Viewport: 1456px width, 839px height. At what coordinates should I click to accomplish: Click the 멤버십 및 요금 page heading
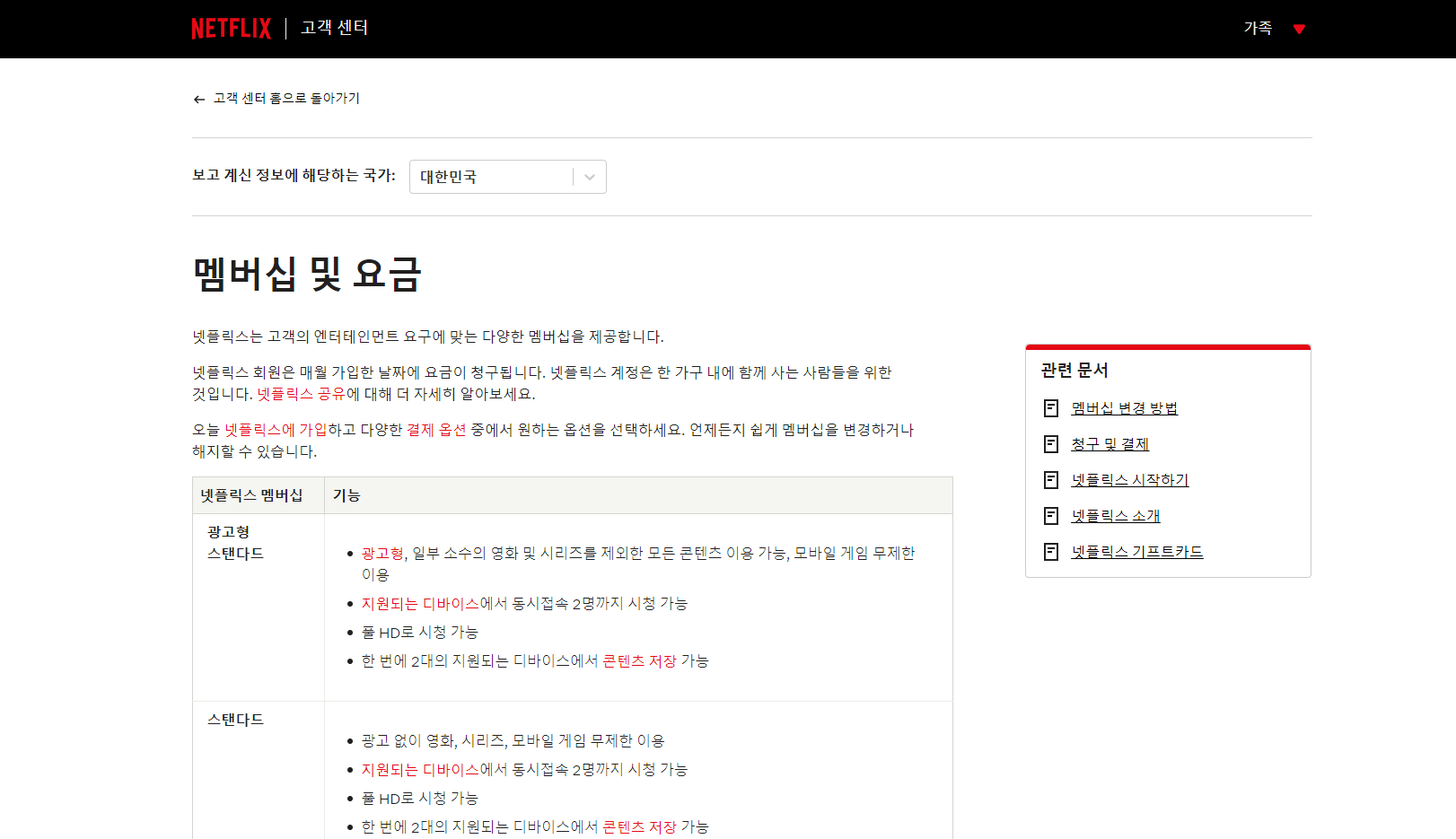pyautogui.click(x=307, y=274)
